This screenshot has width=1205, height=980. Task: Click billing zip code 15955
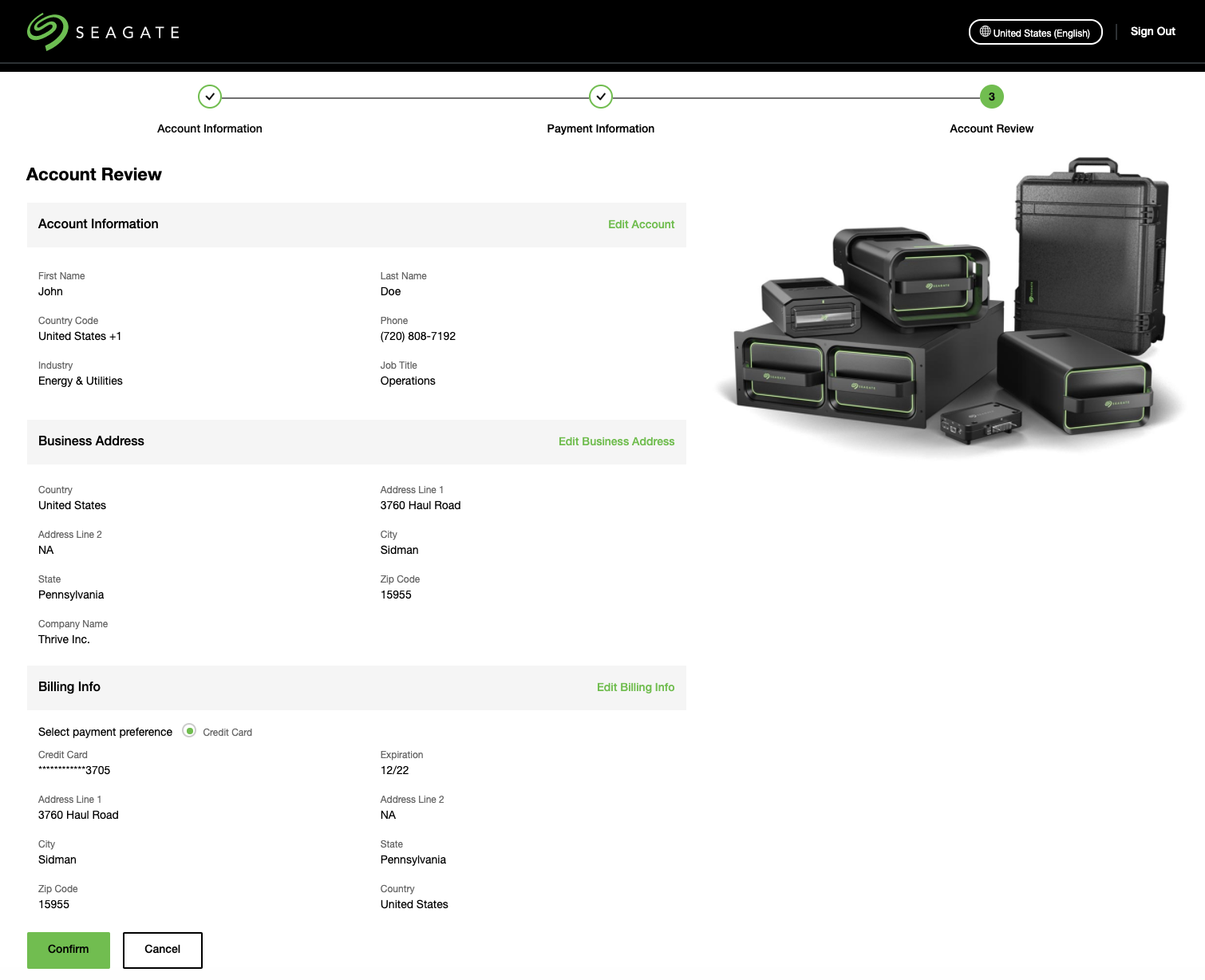point(53,904)
